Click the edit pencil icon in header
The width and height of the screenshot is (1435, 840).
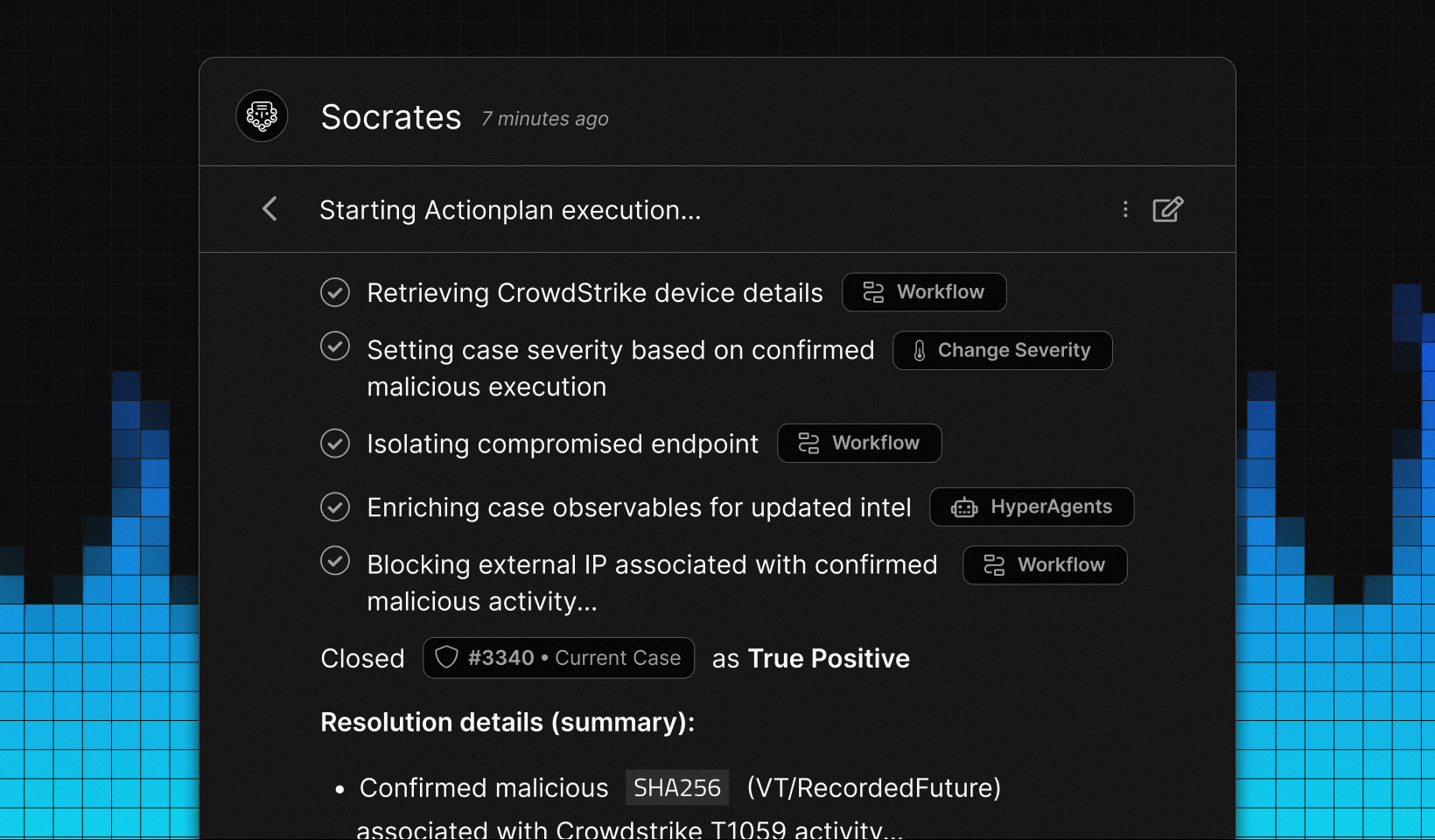coord(1167,209)
